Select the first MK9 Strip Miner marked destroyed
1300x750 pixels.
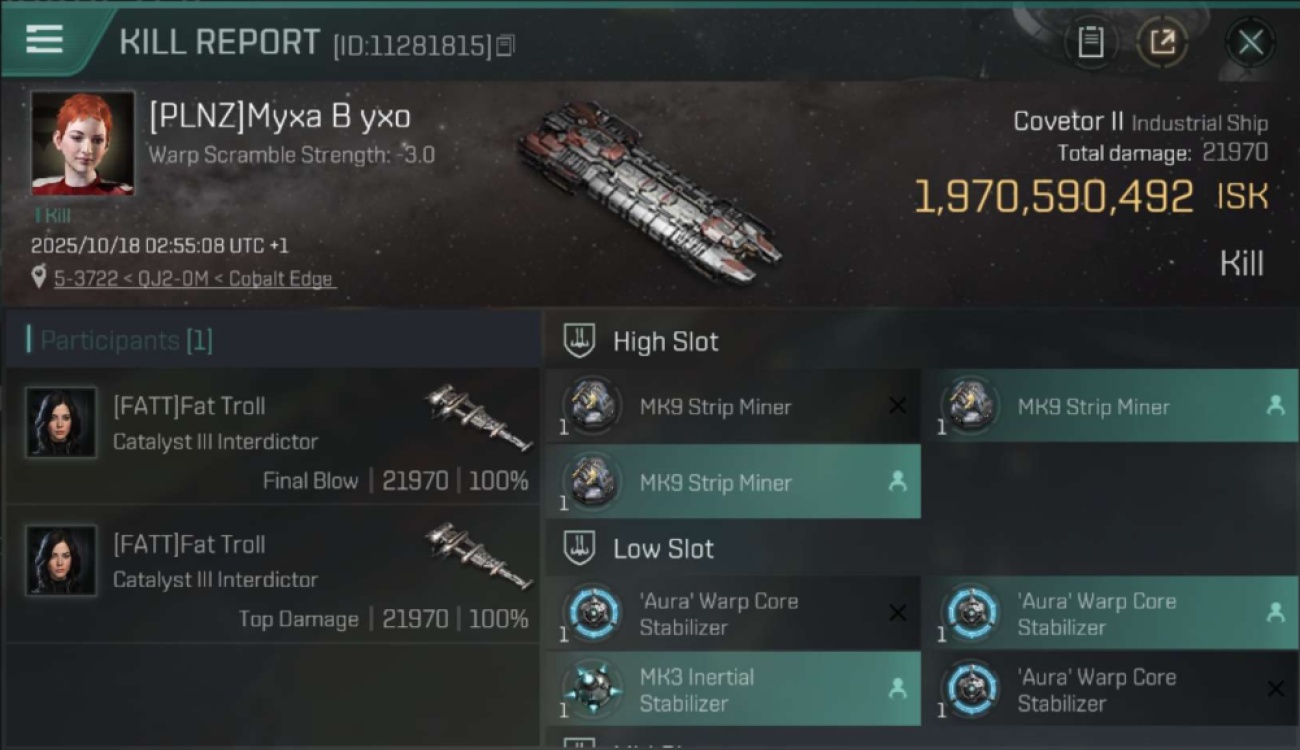[734, 407]
